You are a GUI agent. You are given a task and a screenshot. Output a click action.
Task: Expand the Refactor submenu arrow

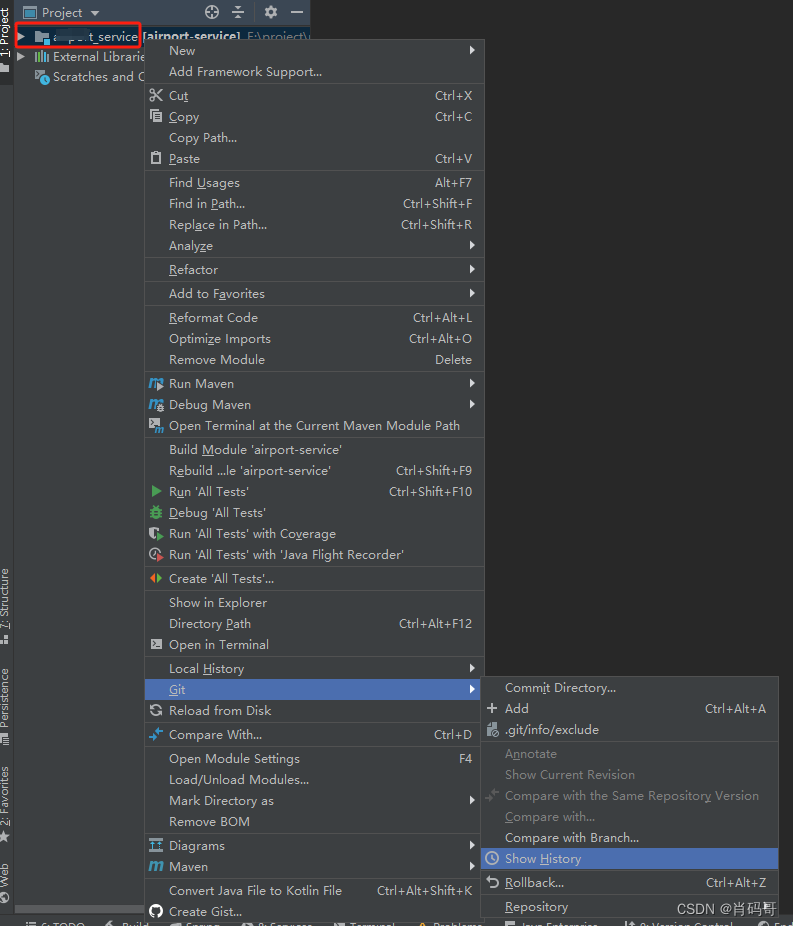(x=472, y=269)
